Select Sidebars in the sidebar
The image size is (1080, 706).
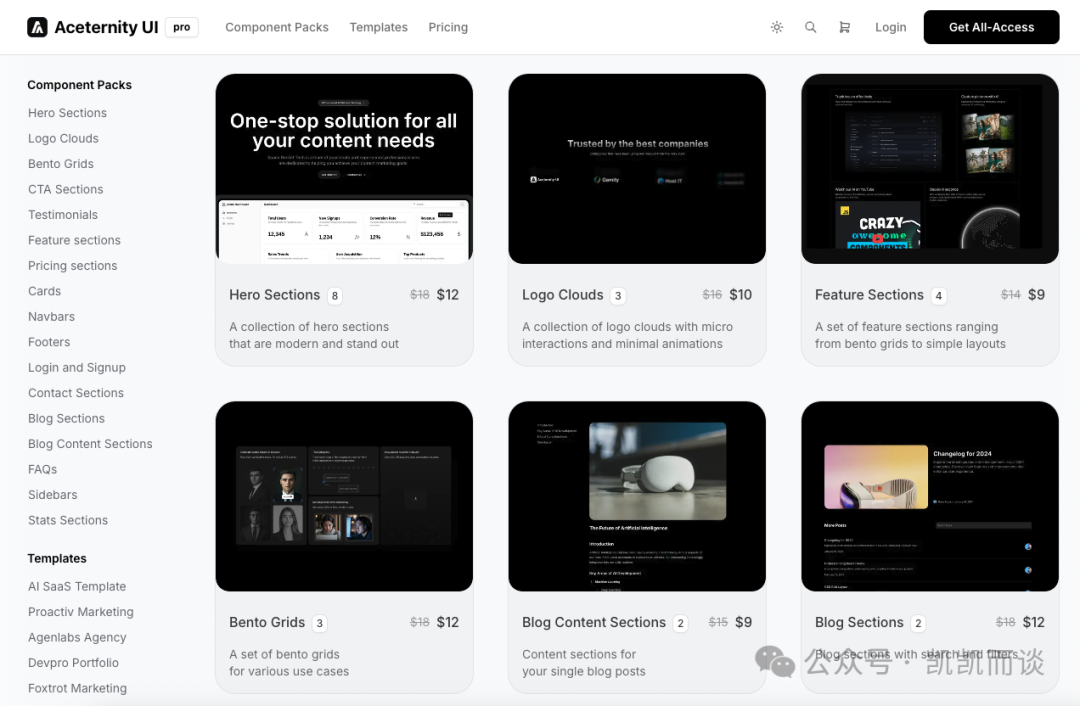[52, 495]
